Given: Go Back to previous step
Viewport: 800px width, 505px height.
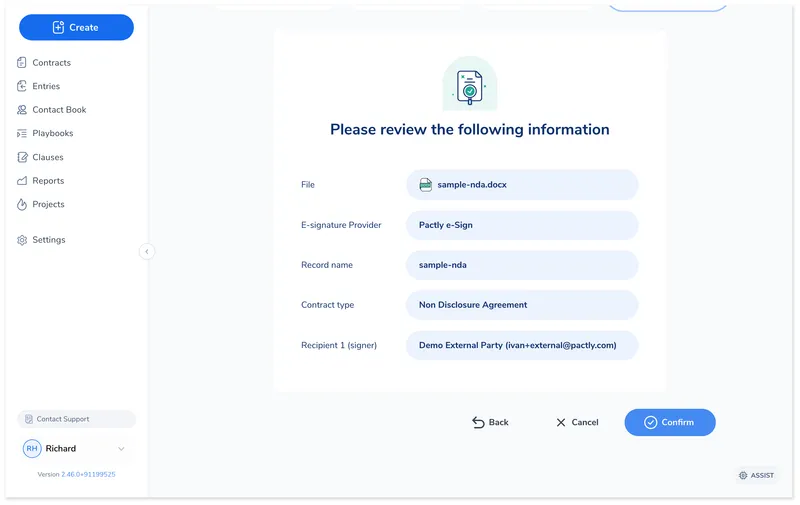Looking at the screenshot, I should 490,422.
